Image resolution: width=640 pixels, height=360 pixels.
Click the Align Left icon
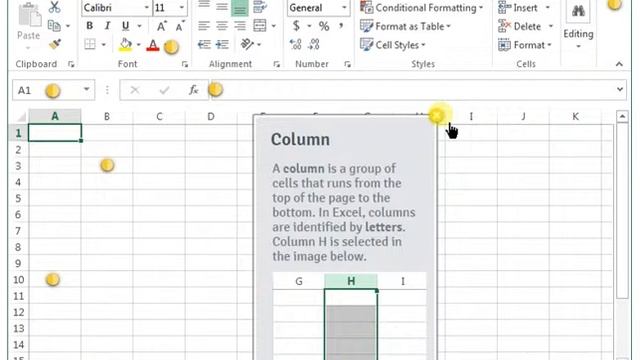coord(203,26)
